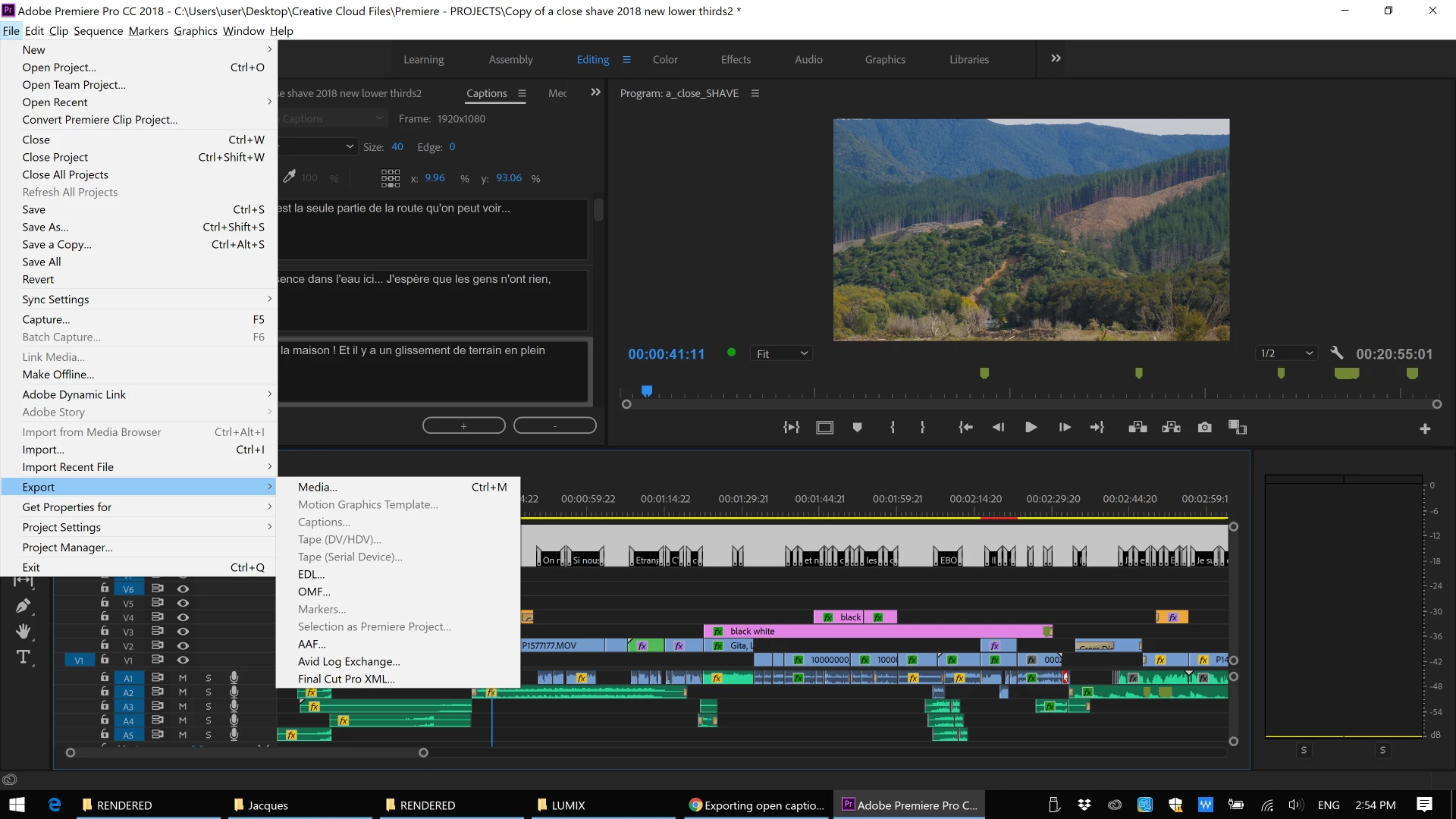
Task: Click the Add Marker icon in Program monitor
Action: point(857,428)
